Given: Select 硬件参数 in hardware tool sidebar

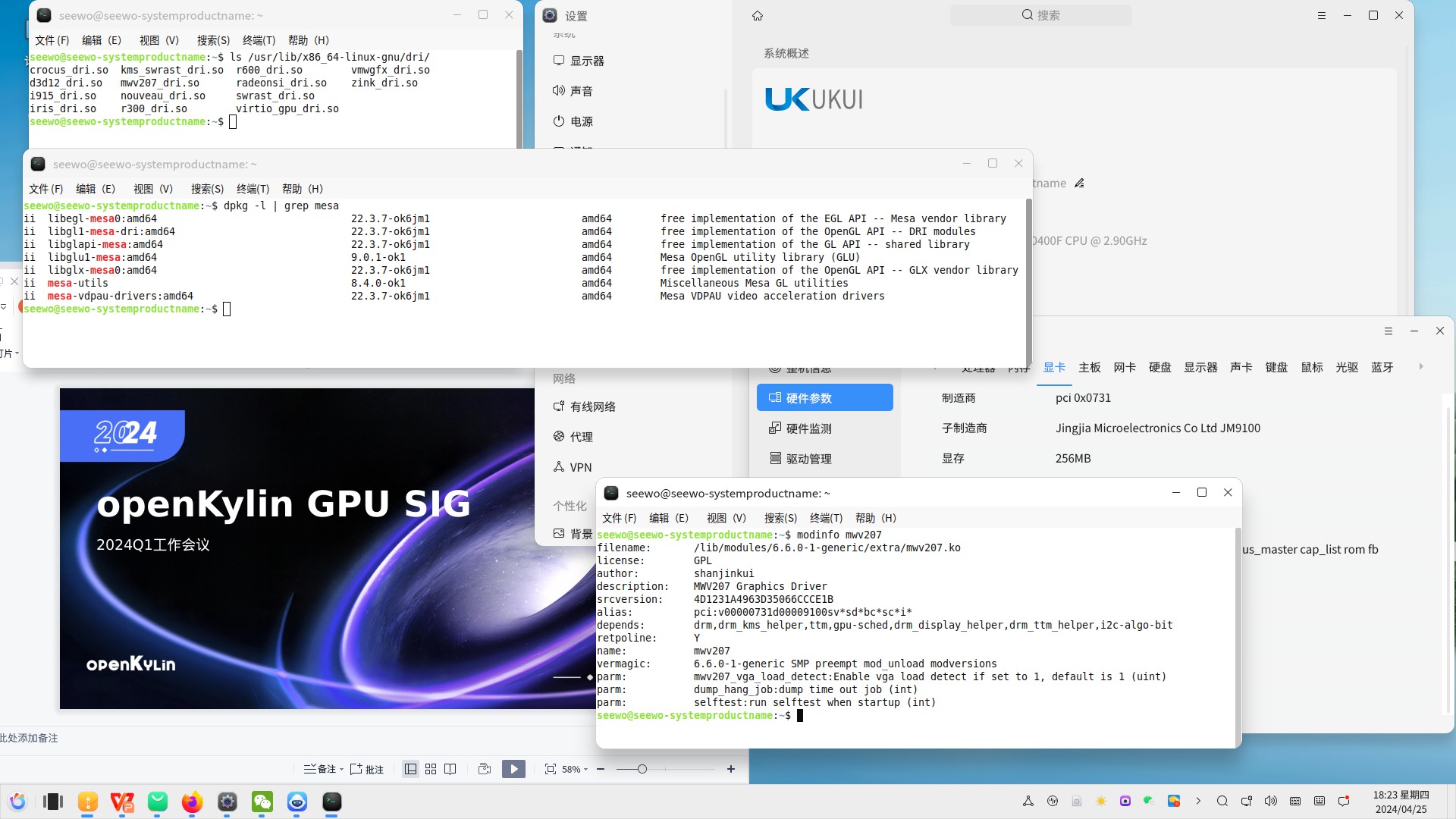Looking at the screenshot, I should [x=824, y=397].
